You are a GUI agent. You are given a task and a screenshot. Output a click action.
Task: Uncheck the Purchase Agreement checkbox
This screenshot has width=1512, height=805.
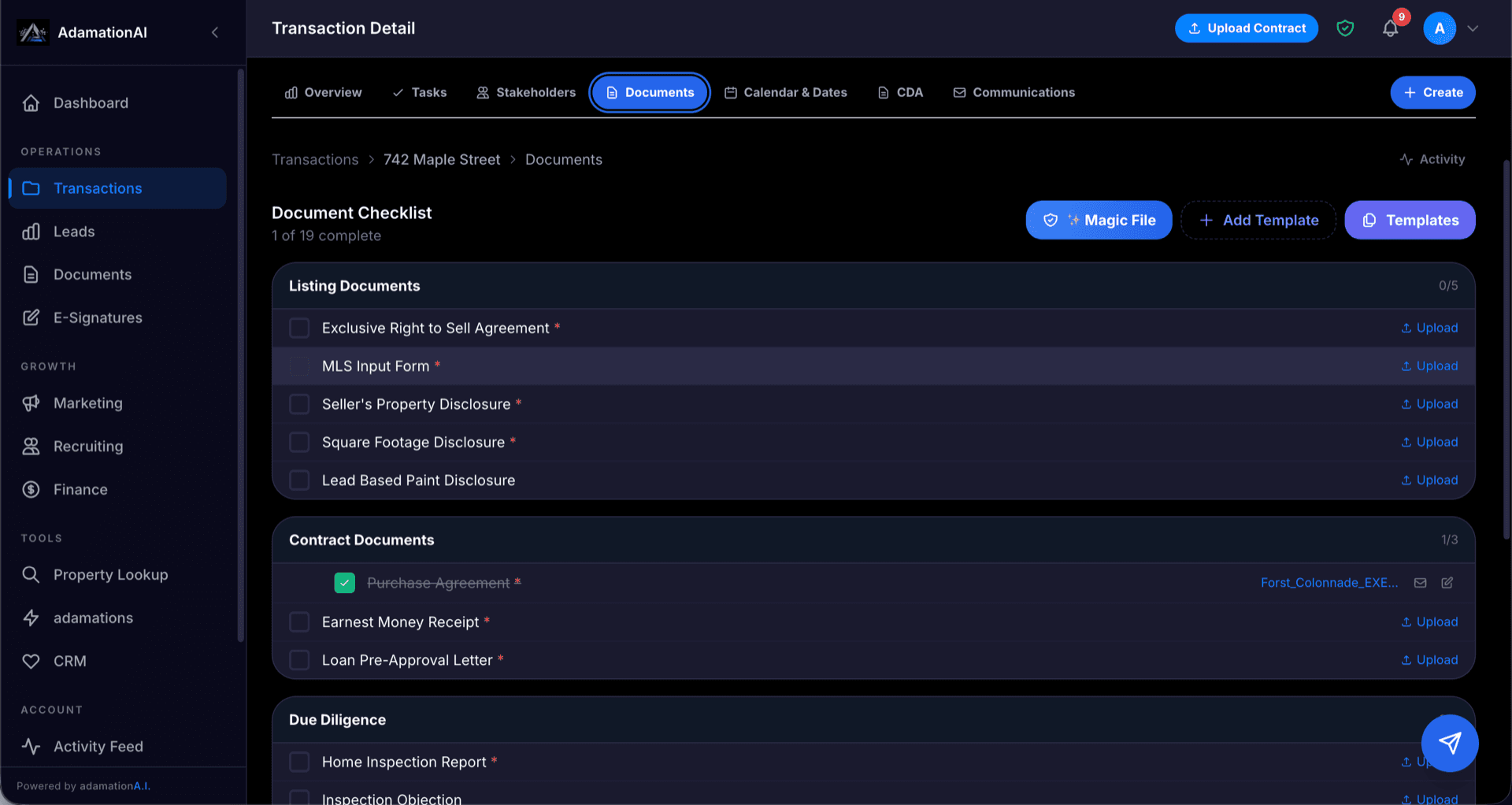pyautogui.click(x=344, y=583)
